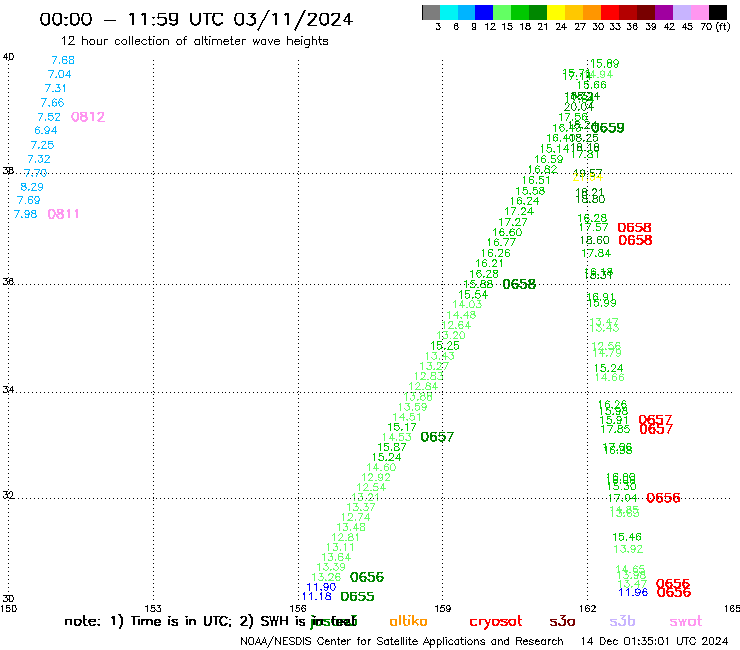The height and width of the screenshot is (650, 740).
Task: Click the wave height value '15.87'
Action: click(x=392, y=447)
